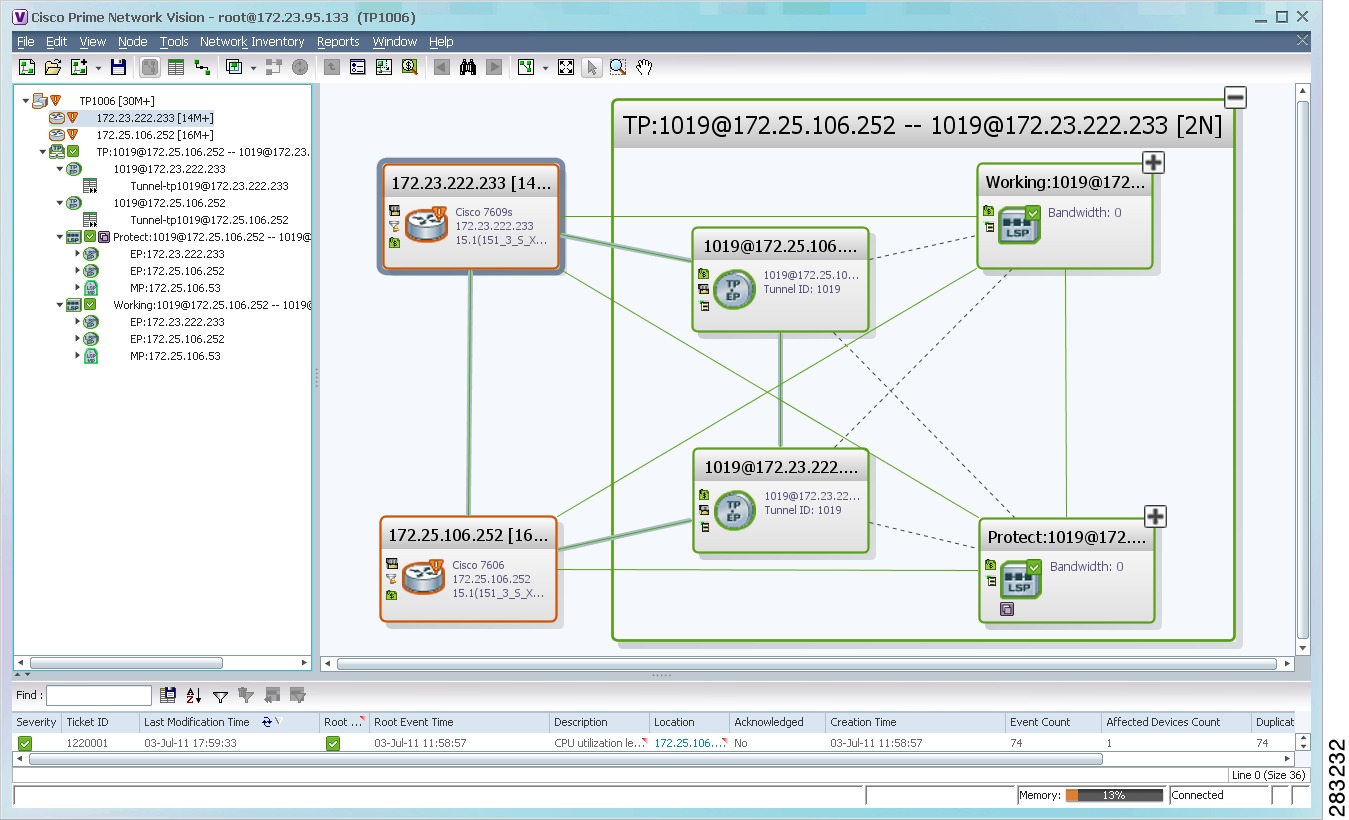This screenshot has height=820, width=1349.
Task: Expand the Working:1019 node with plus button
Action: [x=1153, y=163]
